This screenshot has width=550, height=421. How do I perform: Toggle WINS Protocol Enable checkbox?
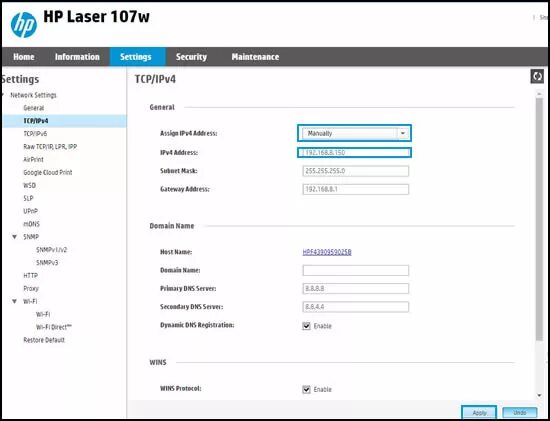point(307,389)
